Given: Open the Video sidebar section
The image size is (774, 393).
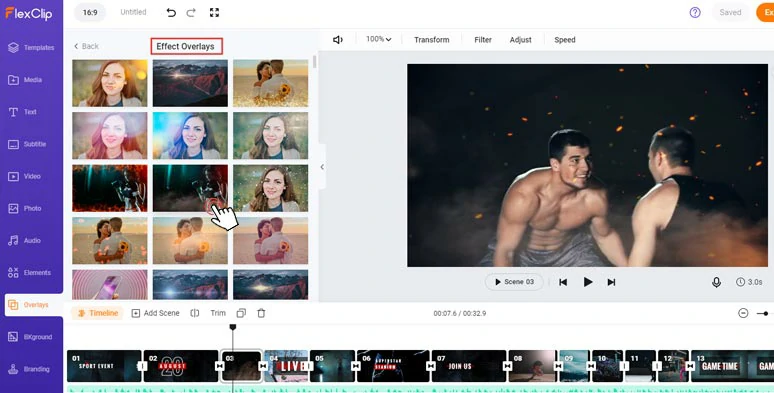Looking at the screenshot, I should tap(25, 176).
